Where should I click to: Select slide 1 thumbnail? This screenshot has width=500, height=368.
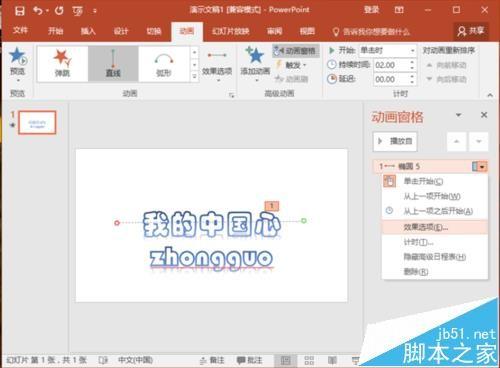[x=37, y=123]
